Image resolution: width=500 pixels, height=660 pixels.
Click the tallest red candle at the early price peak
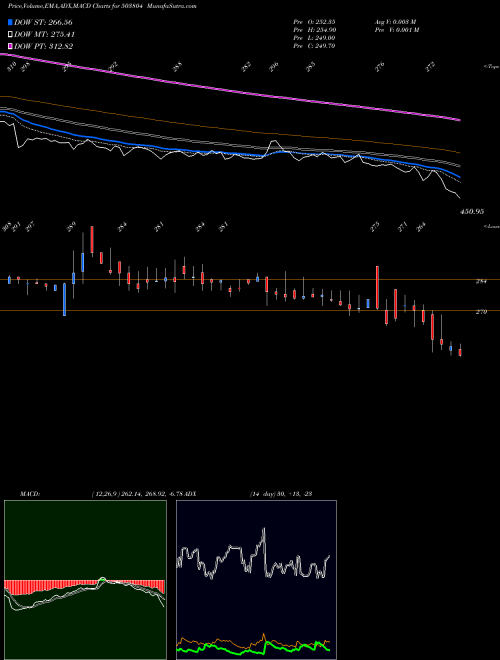tap(92, 240)
